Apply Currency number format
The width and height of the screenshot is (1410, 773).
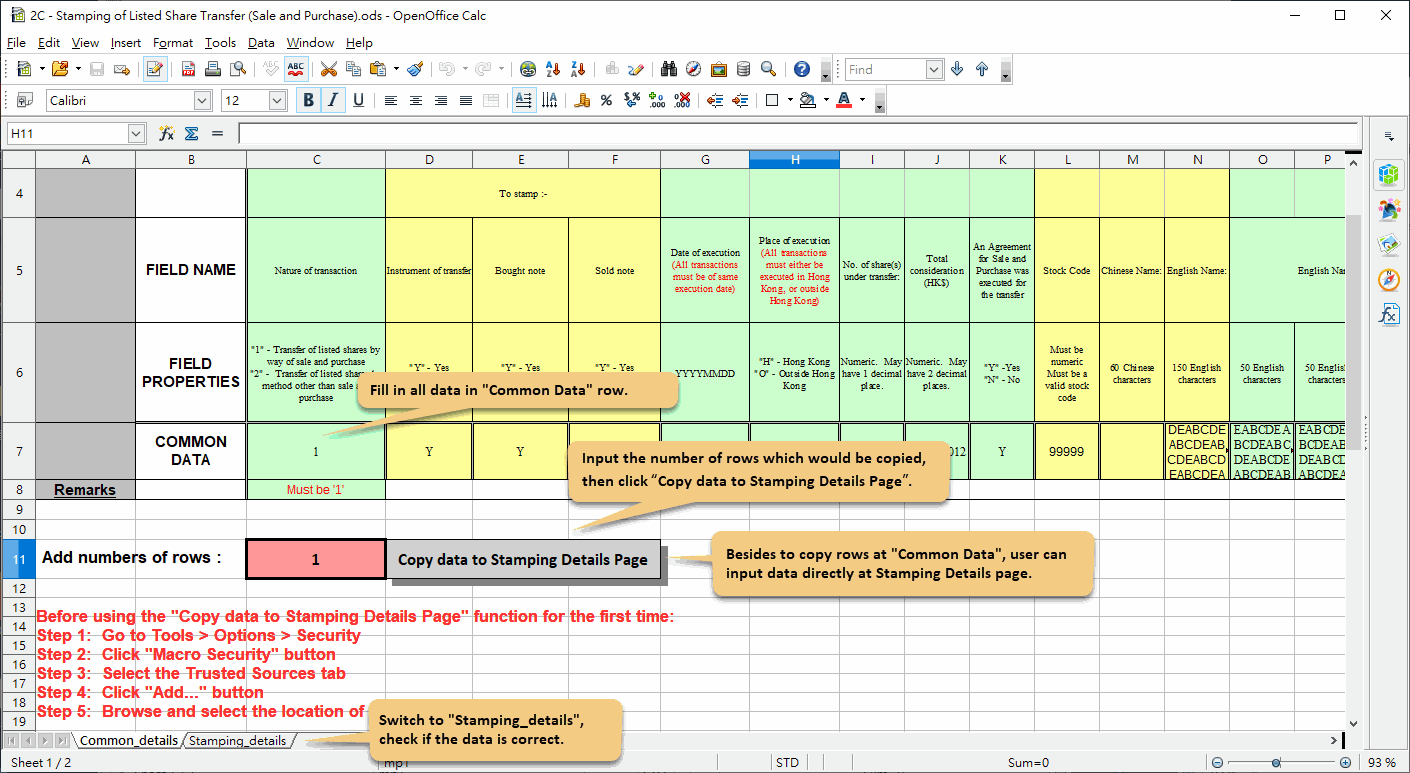click(582, 100)
